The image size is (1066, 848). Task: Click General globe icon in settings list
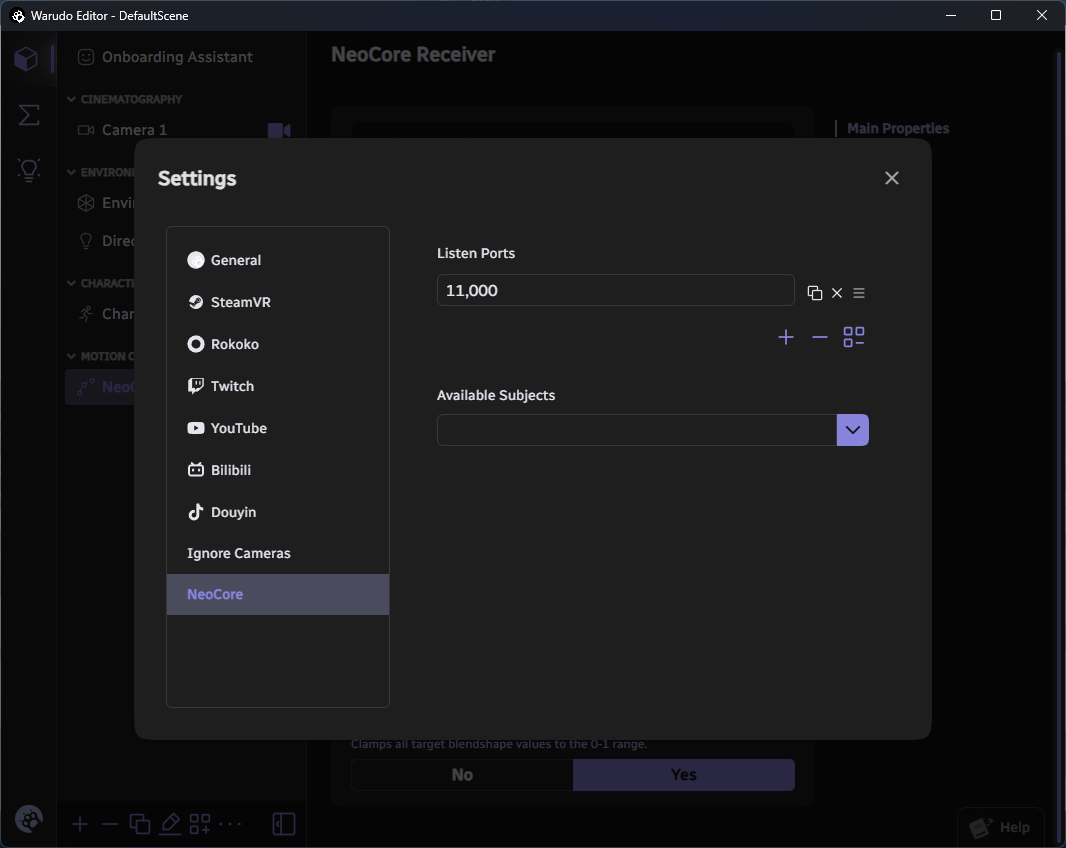click(x=196, y=260)
